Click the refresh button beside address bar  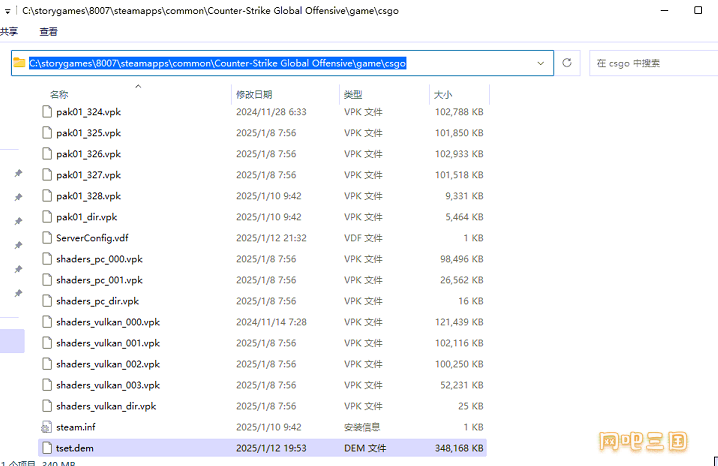click(x=567, y=63)
